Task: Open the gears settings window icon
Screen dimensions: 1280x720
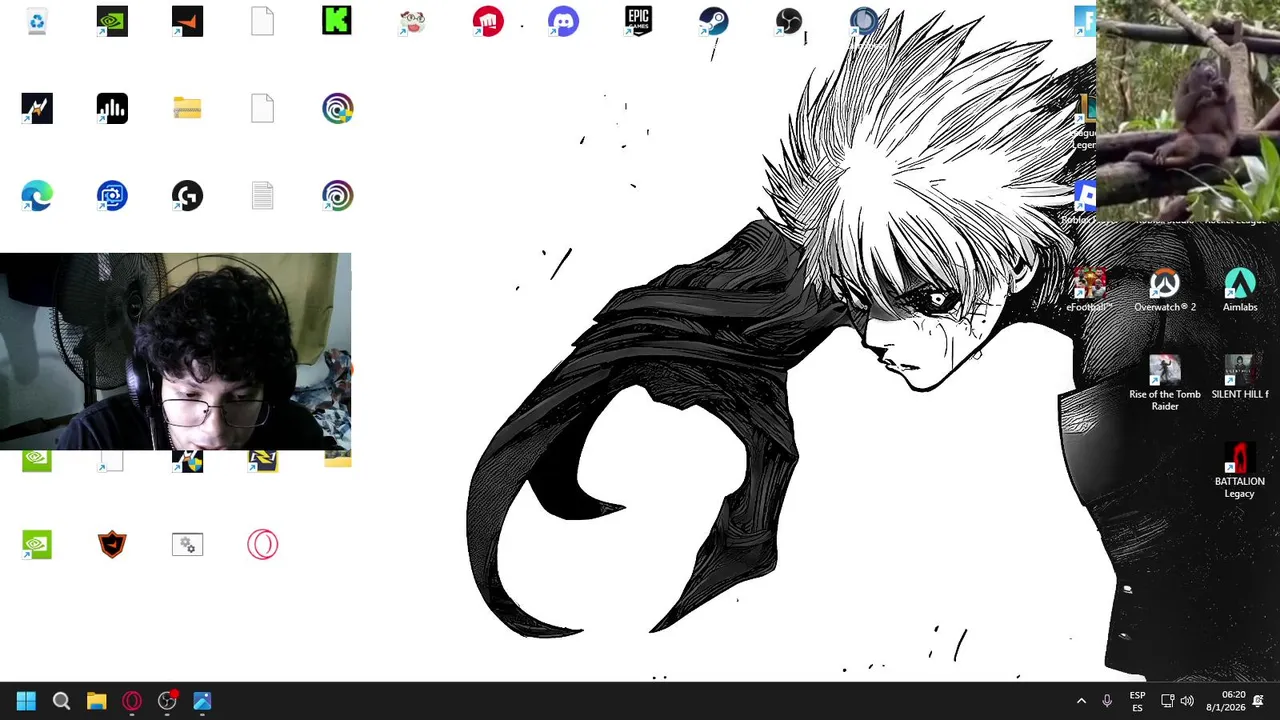Action: pos(187,544)
